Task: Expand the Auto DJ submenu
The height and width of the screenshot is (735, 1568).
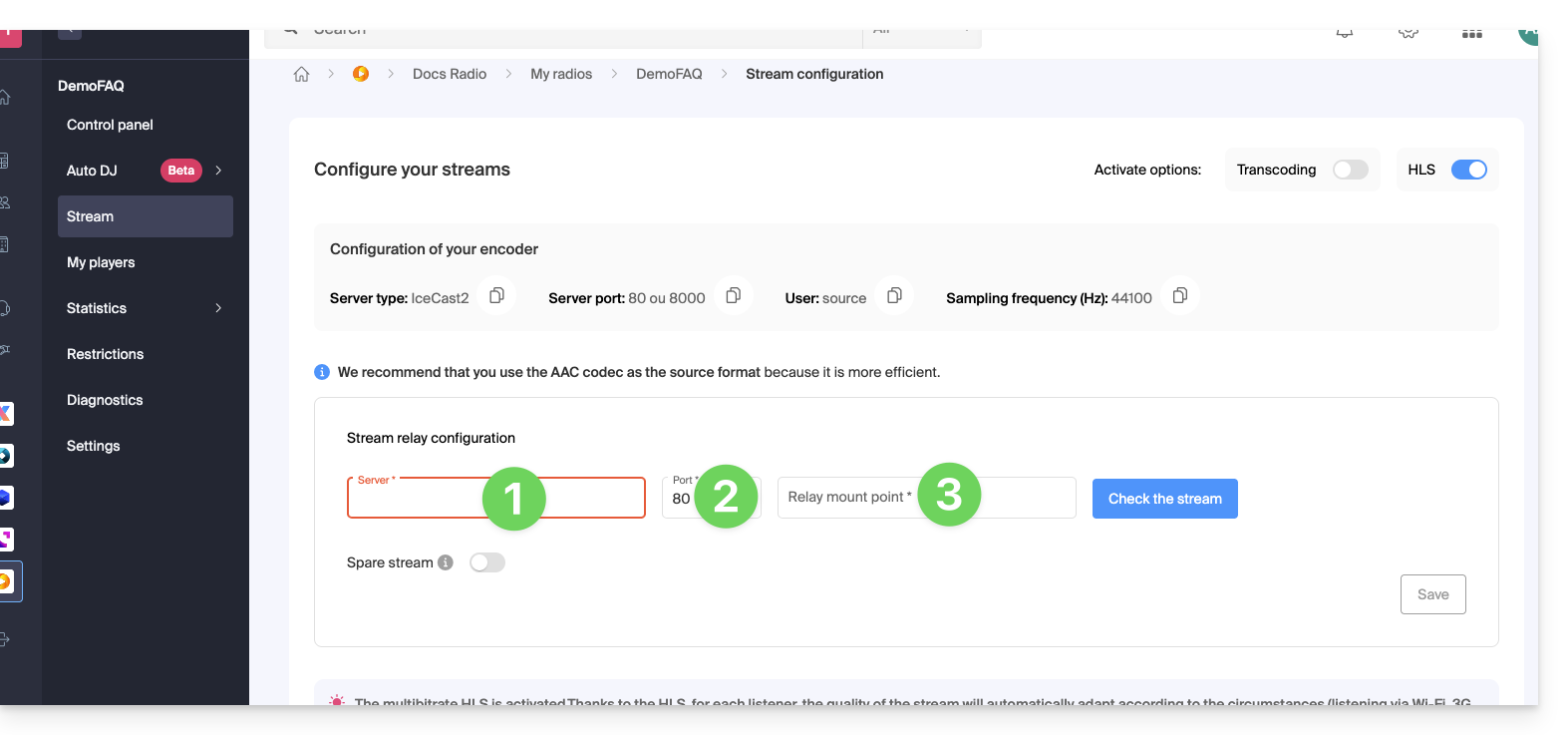Action: 218,171
